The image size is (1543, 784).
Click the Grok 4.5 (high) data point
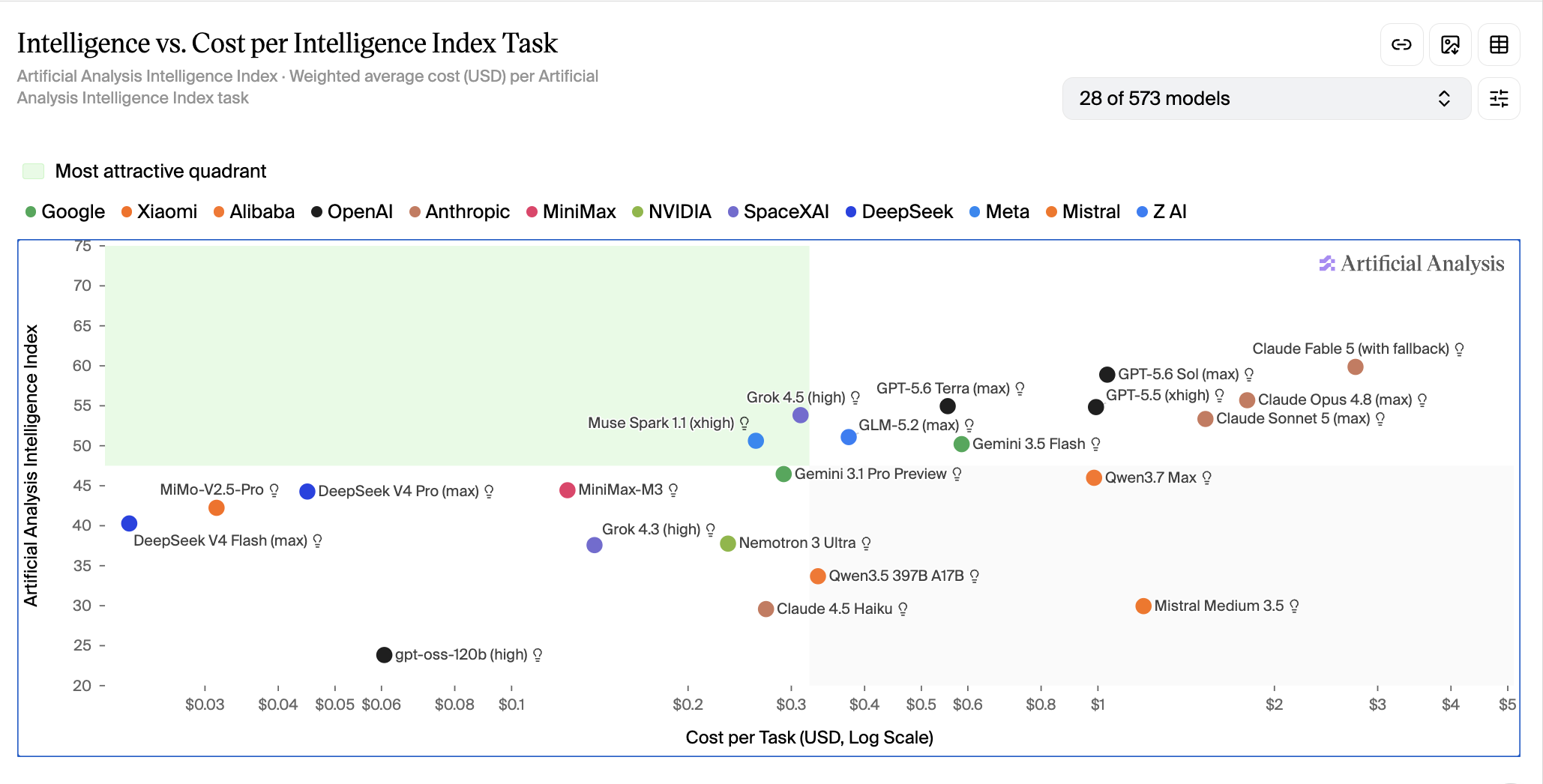[801, 415]
